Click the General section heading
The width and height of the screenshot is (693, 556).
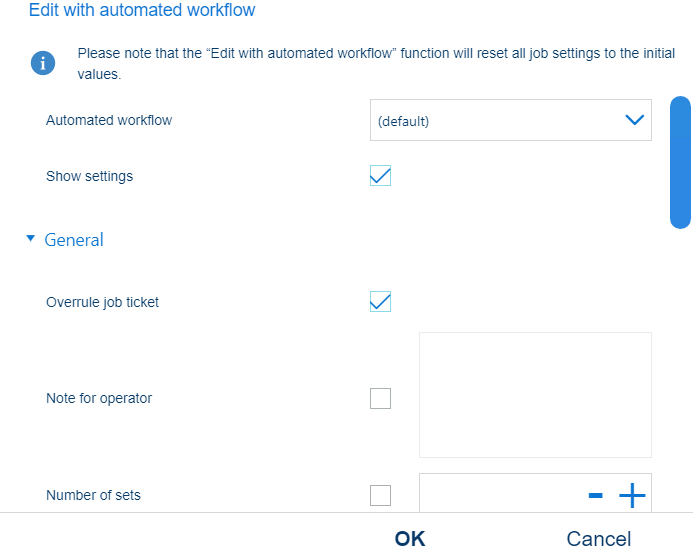74,240
